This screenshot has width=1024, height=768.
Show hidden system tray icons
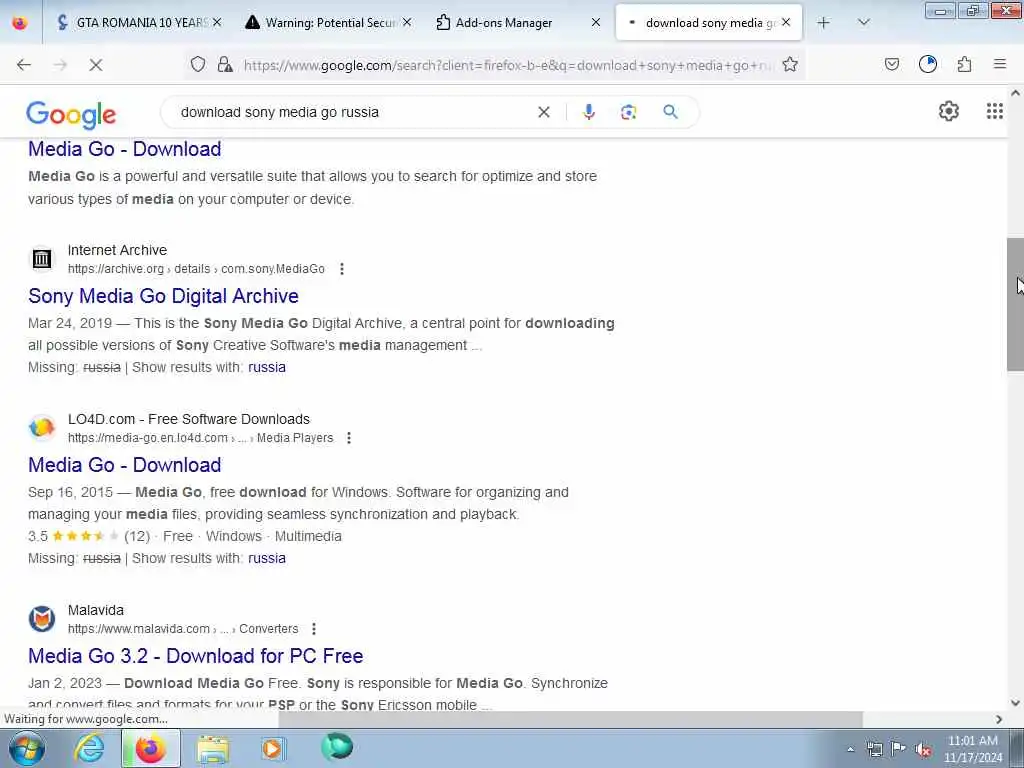(x=850, y=750)
